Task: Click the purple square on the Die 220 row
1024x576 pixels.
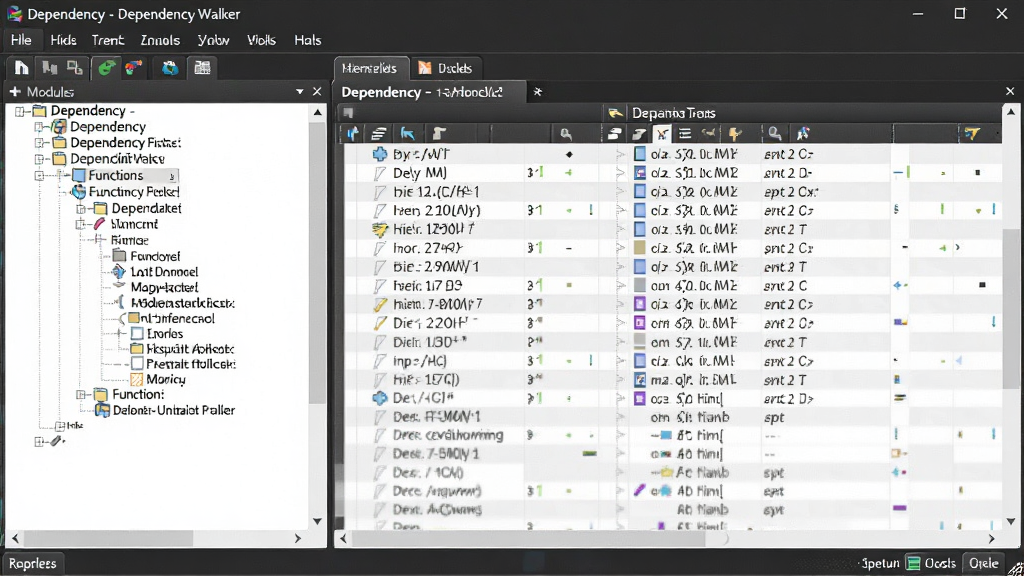Action: [x=640, y=323]
